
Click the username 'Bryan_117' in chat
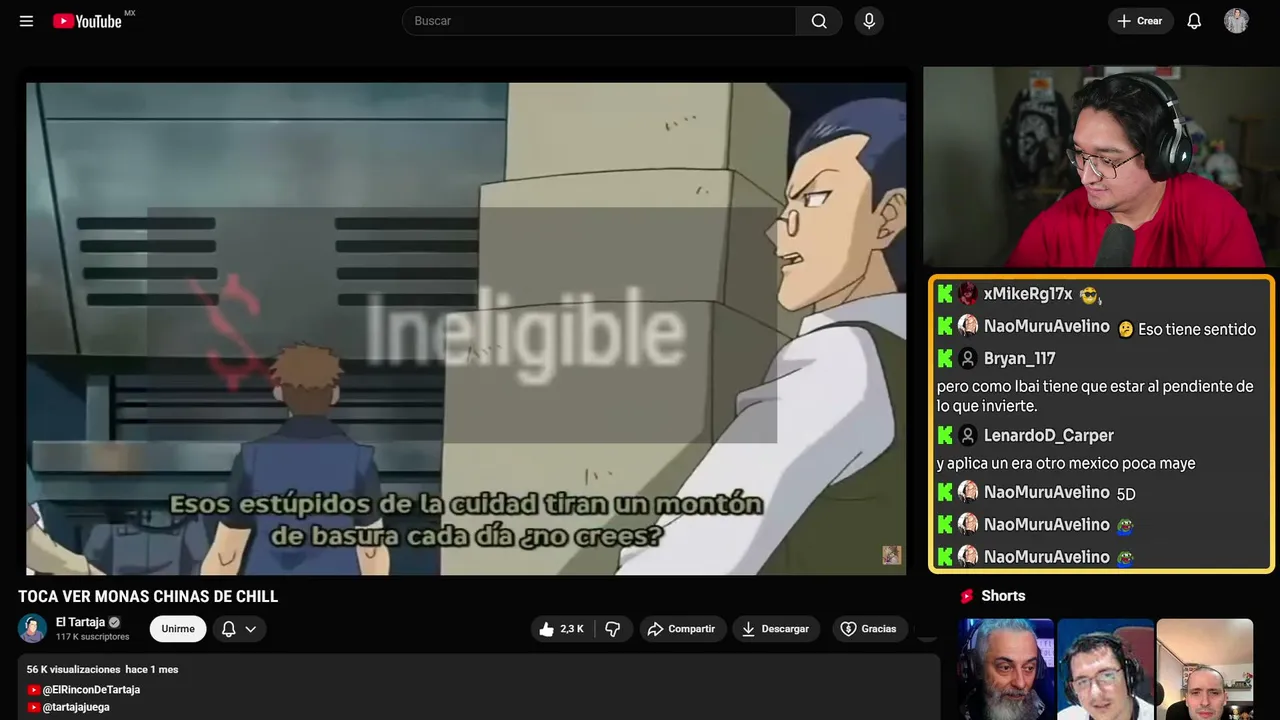click(1020, 358)
